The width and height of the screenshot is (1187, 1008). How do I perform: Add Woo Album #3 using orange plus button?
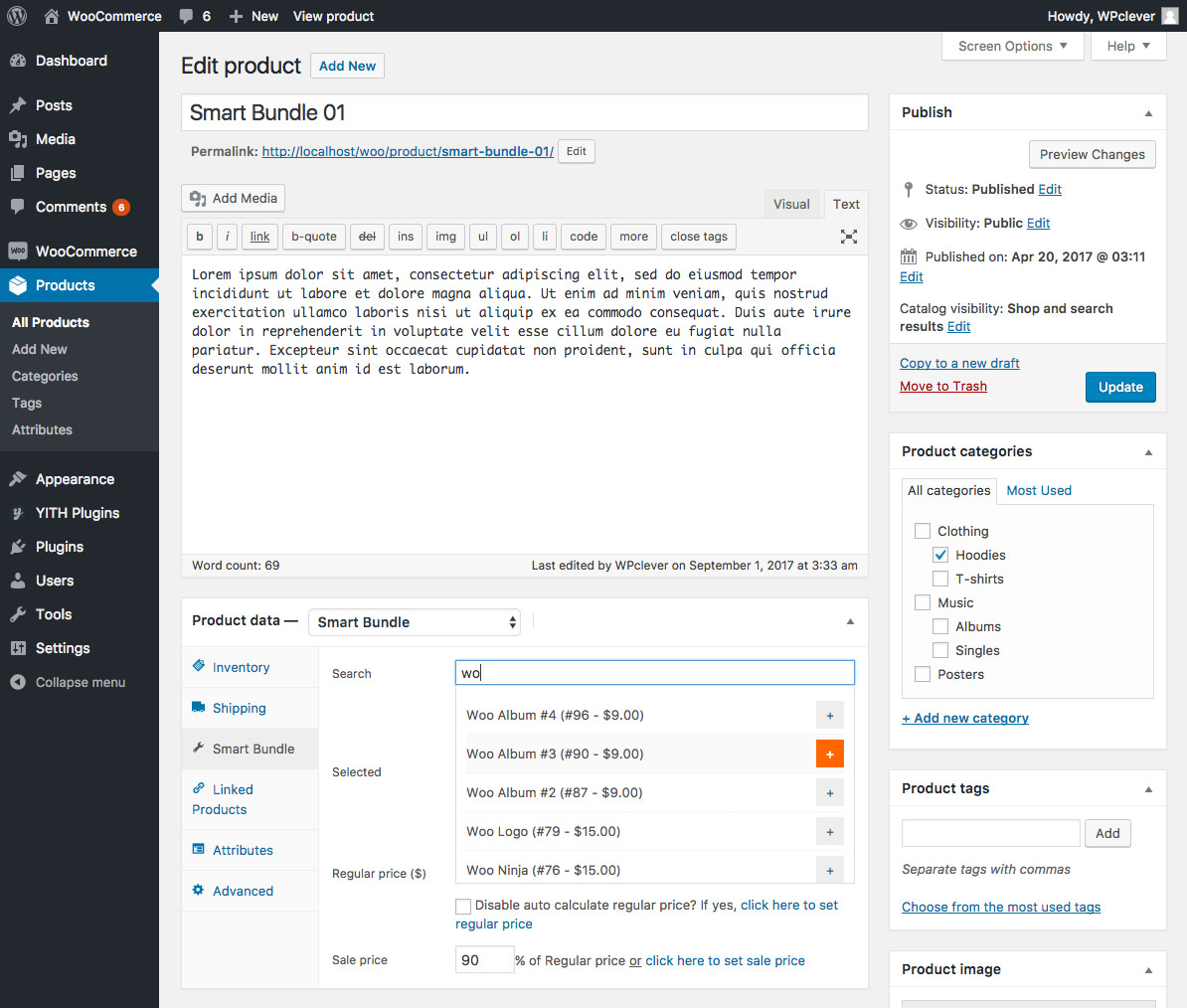coord(829,754)
